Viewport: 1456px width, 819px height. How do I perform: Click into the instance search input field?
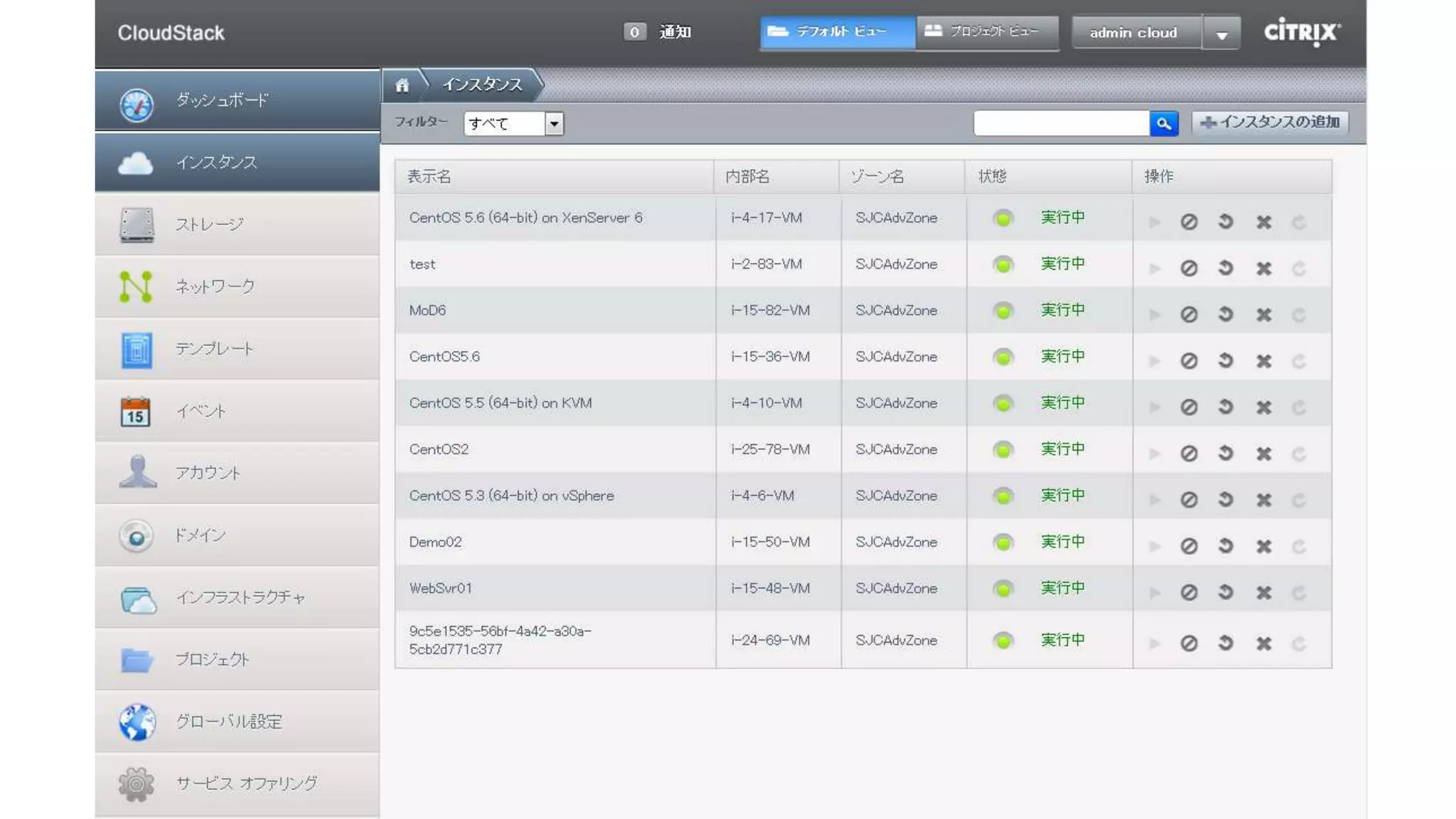1061,124
